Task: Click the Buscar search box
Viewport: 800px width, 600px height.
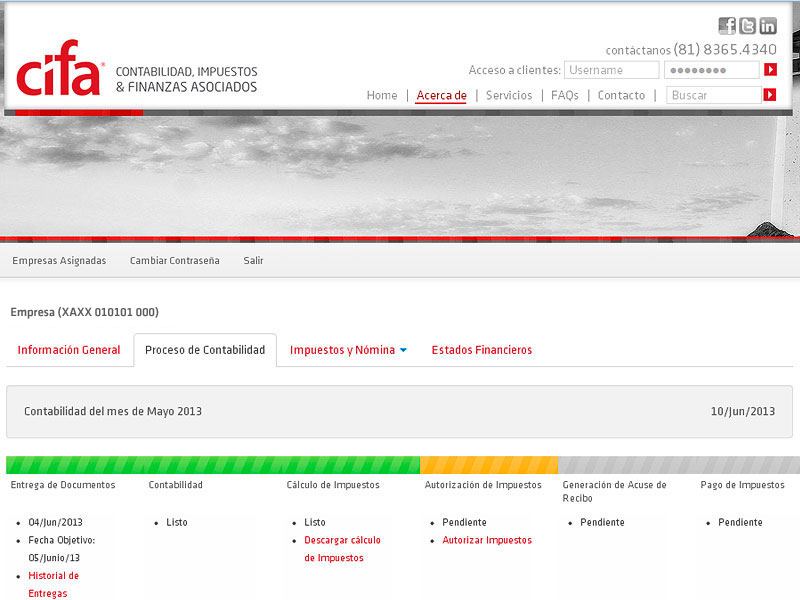Action: (x=713, y=95)
